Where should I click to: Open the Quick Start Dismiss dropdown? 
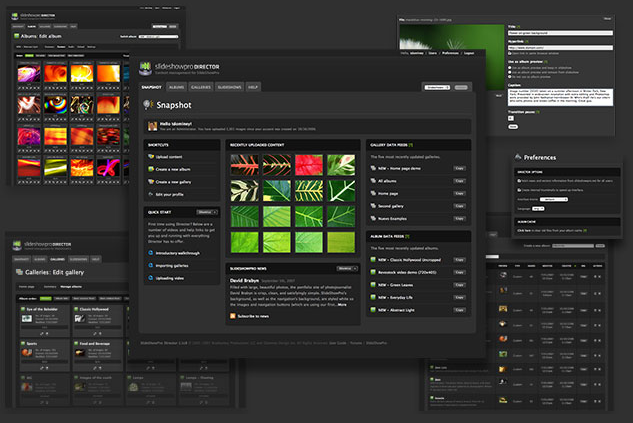[207, 212]
